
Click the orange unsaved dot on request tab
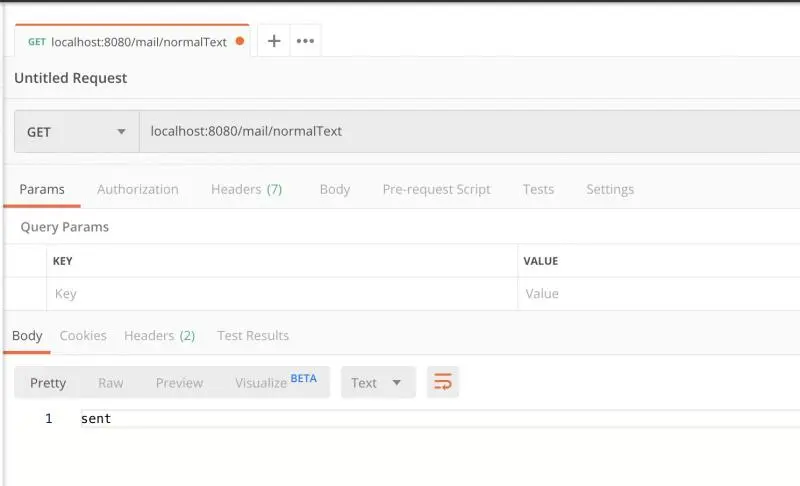pyautogui.click(x=240, y=41)
